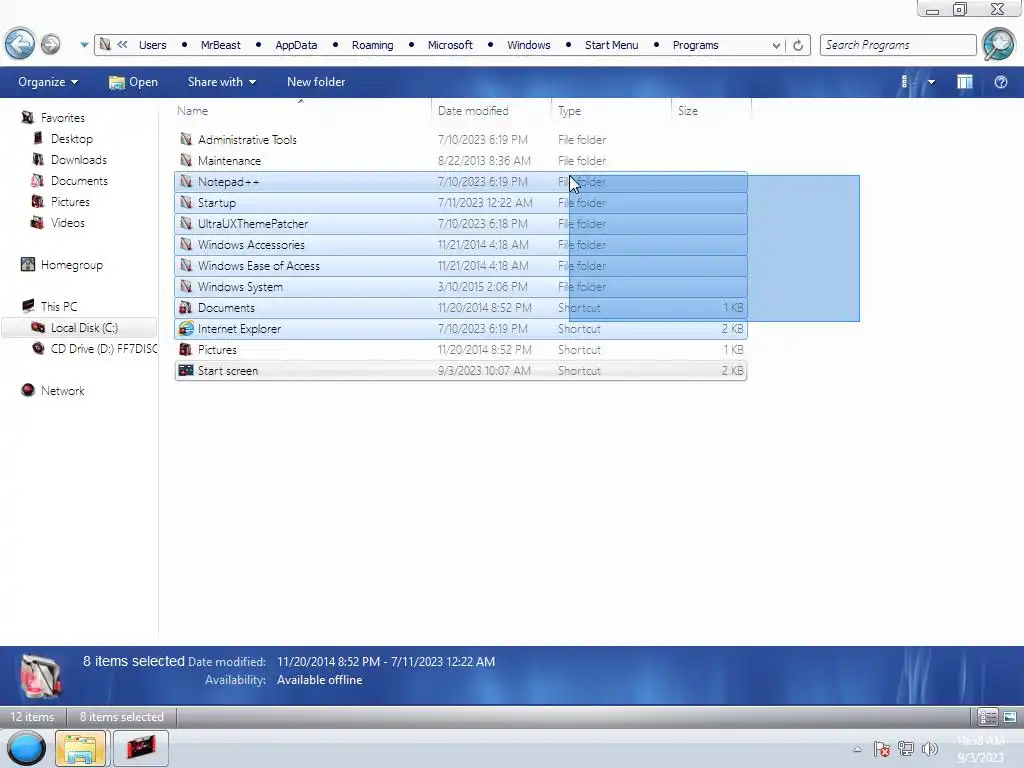Open the Share with menu
Screen dimensions: 1024x768
pyautogui.click(x=222, y=82)
